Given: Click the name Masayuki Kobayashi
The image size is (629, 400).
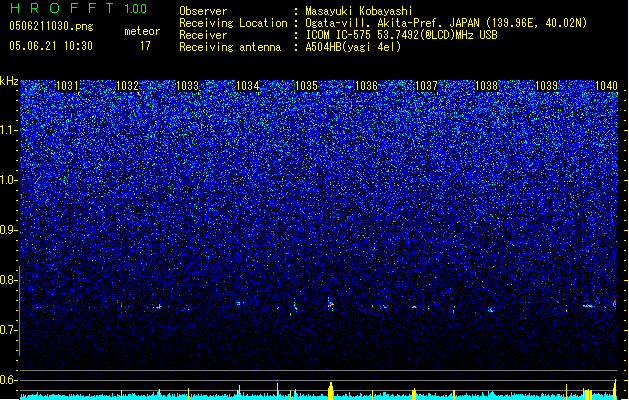Looking at the screenshot, I should [359, 11].
